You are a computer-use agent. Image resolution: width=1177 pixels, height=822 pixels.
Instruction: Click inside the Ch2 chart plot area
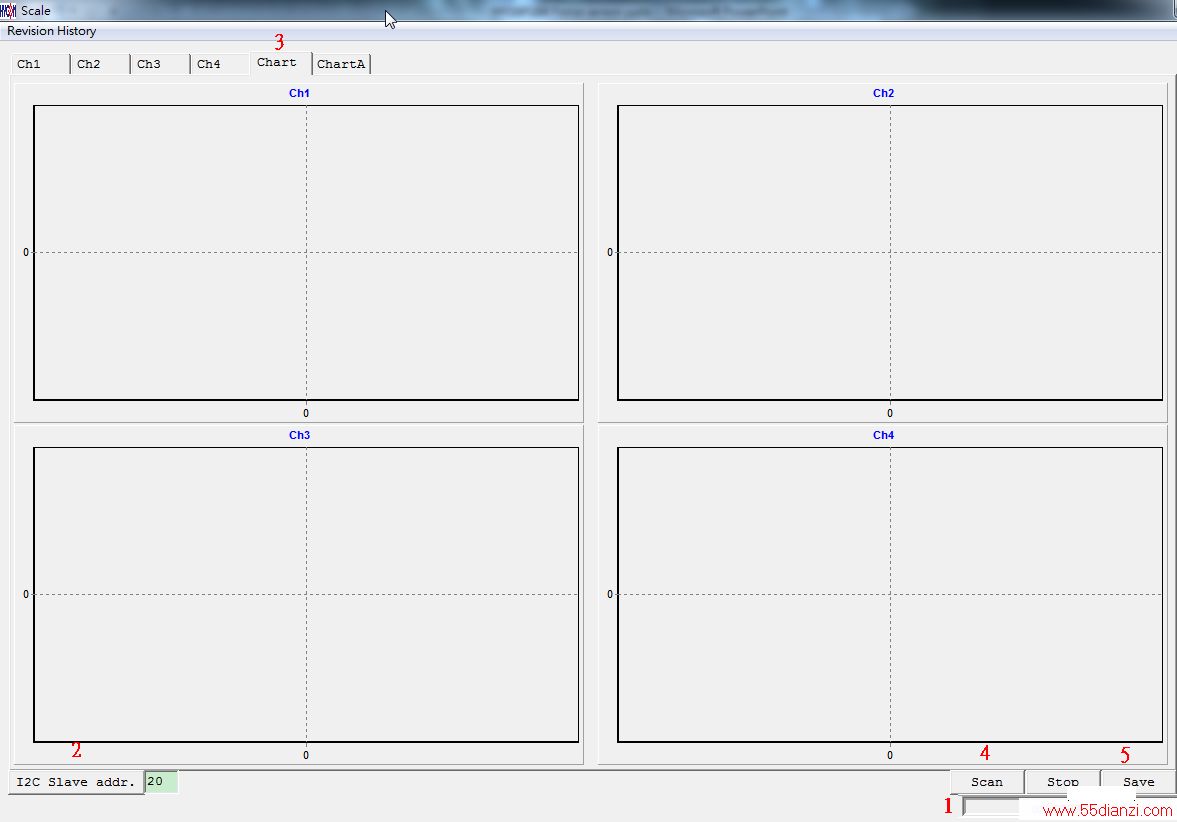[x=890, y=252]
